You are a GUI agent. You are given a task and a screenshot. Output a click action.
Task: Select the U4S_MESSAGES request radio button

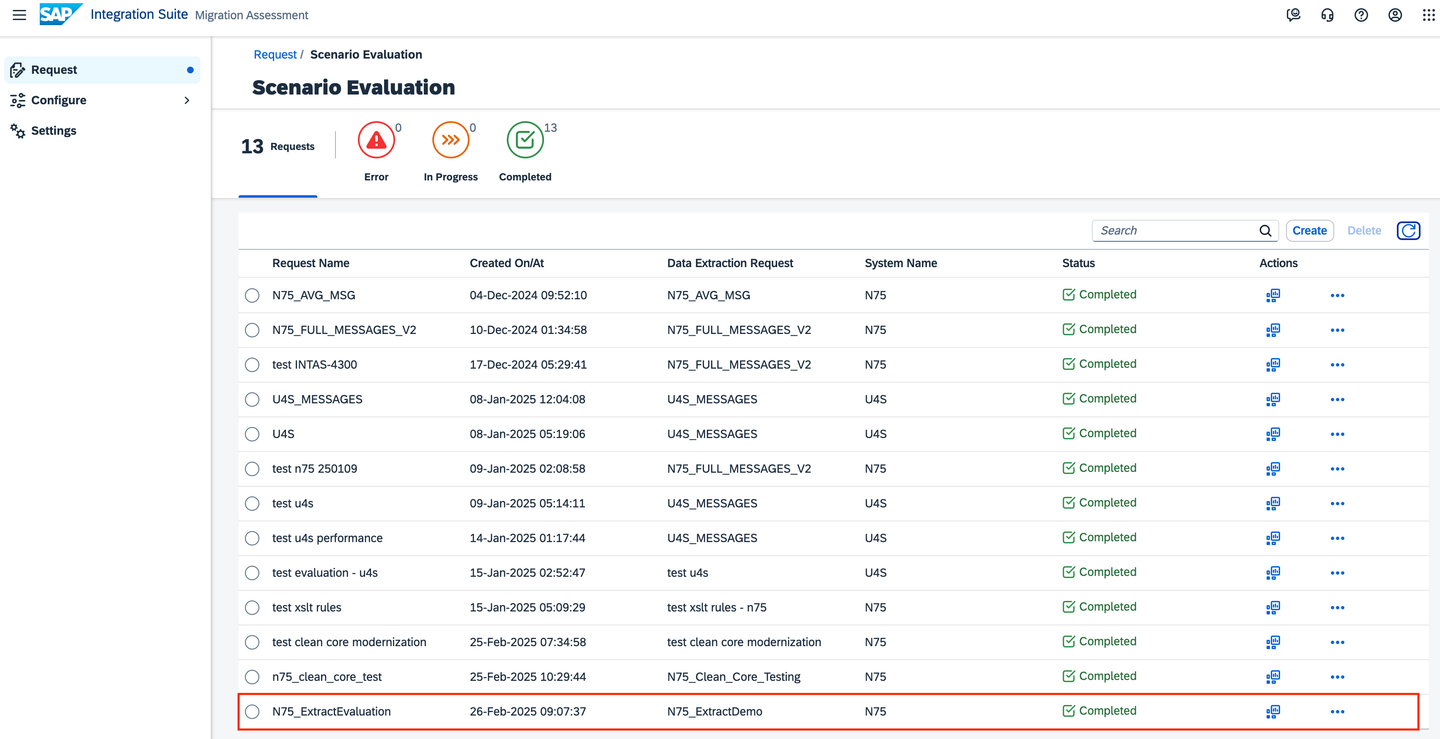point(252,400)
